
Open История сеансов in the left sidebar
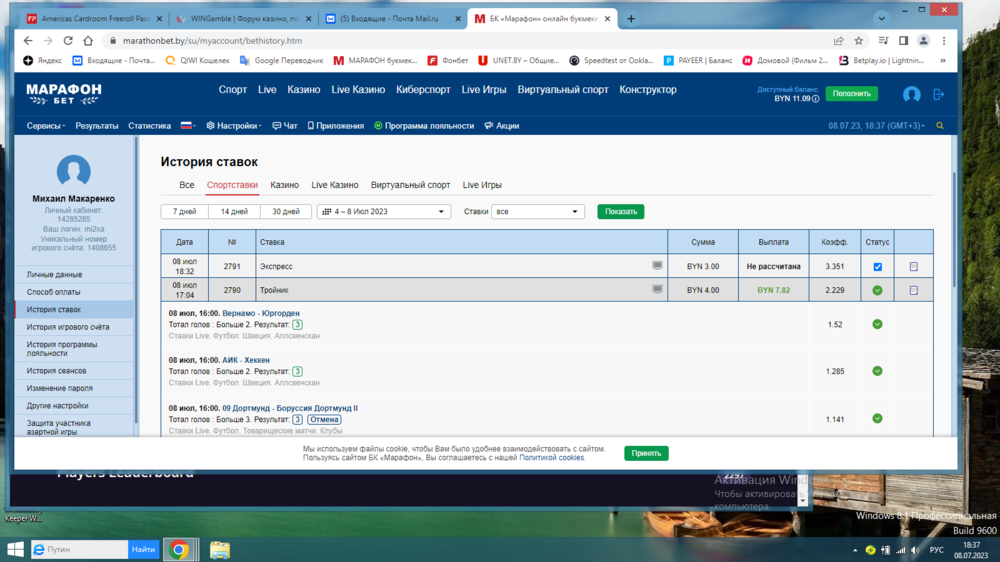pyautogui.click(x=57, y=371)
